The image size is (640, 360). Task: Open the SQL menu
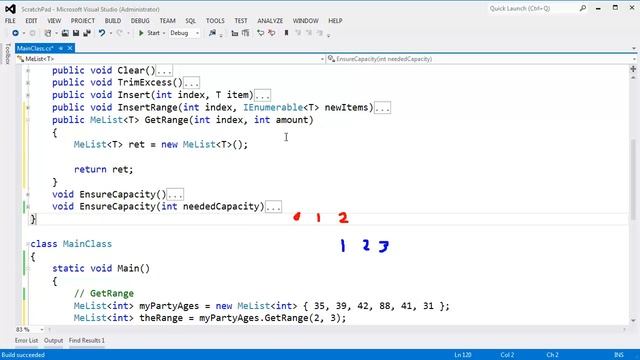[x=191, y=21]
